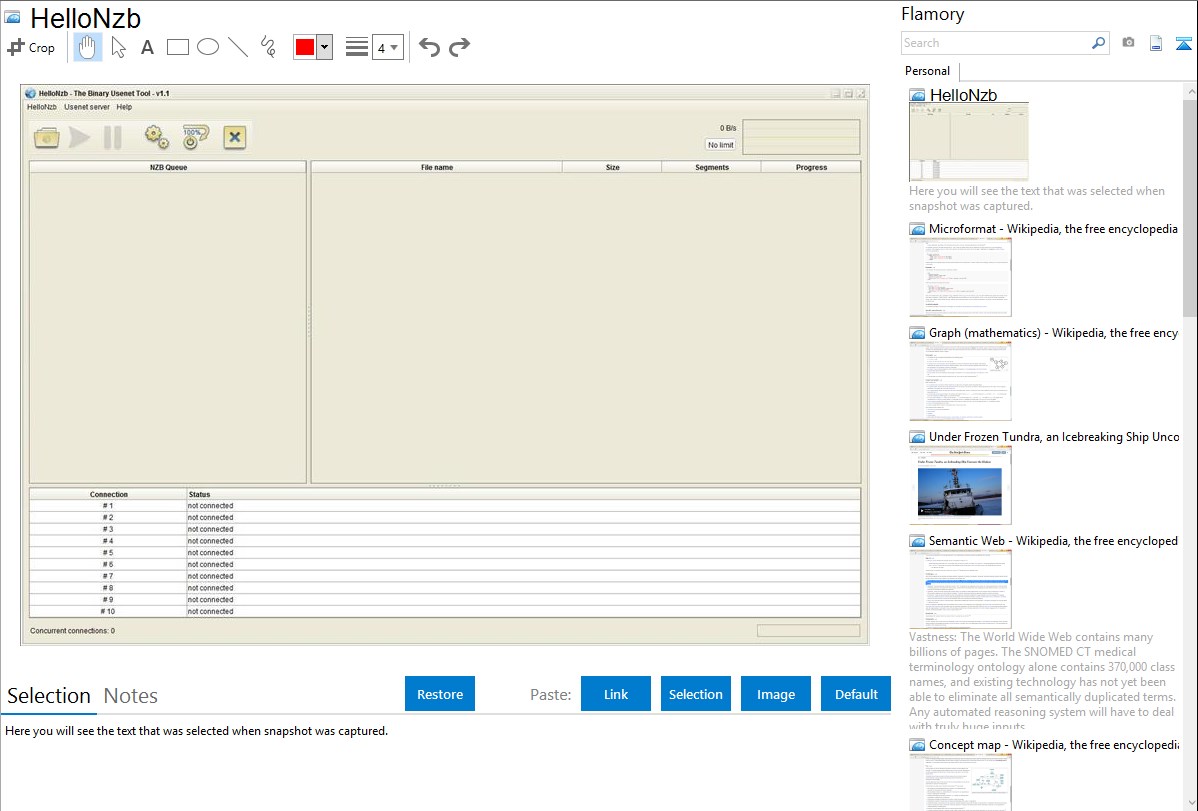Click the blue icon right of document icon
This screenshot has height=811, width=1198.
1183,43
